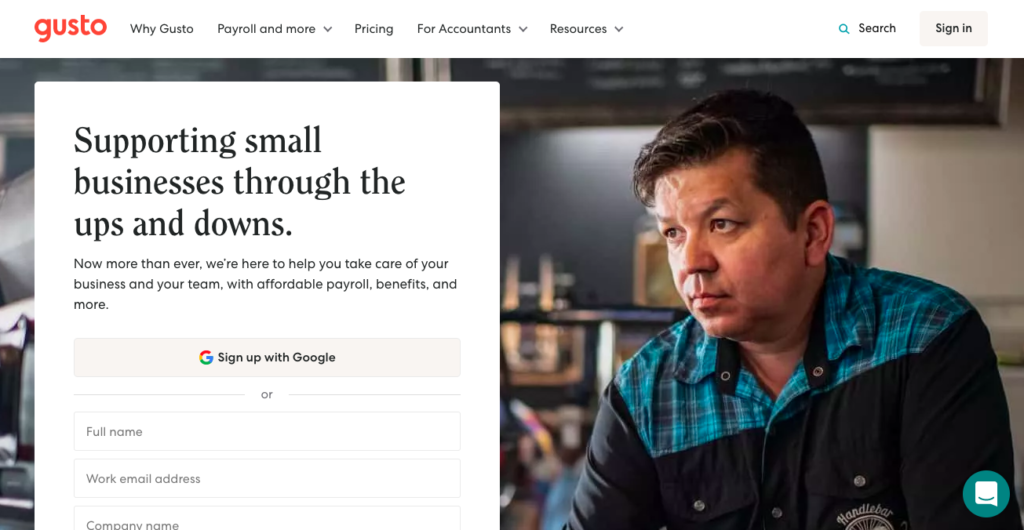This screenshot has width=1024, height=530.
Task: Open the Why Gusto page
Action: [x=162, y=29]
